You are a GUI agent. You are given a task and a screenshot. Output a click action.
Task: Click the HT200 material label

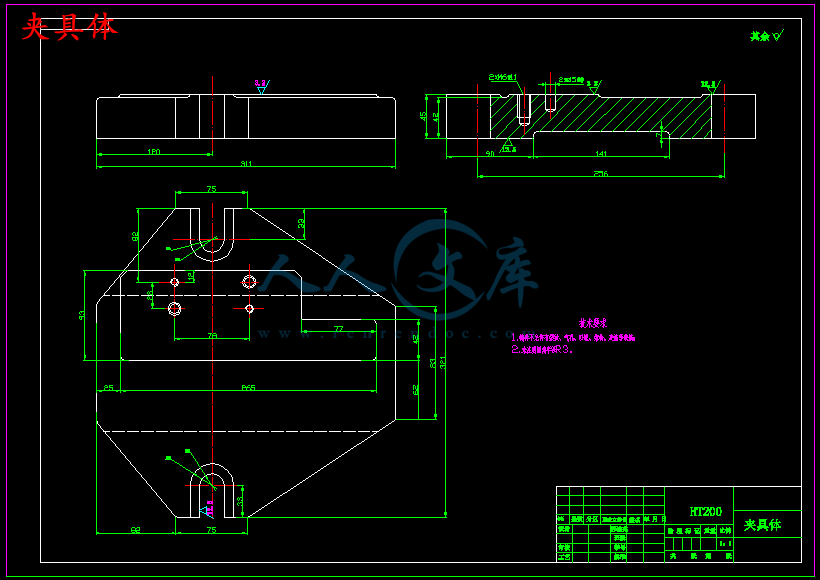(x=705, y=511)
